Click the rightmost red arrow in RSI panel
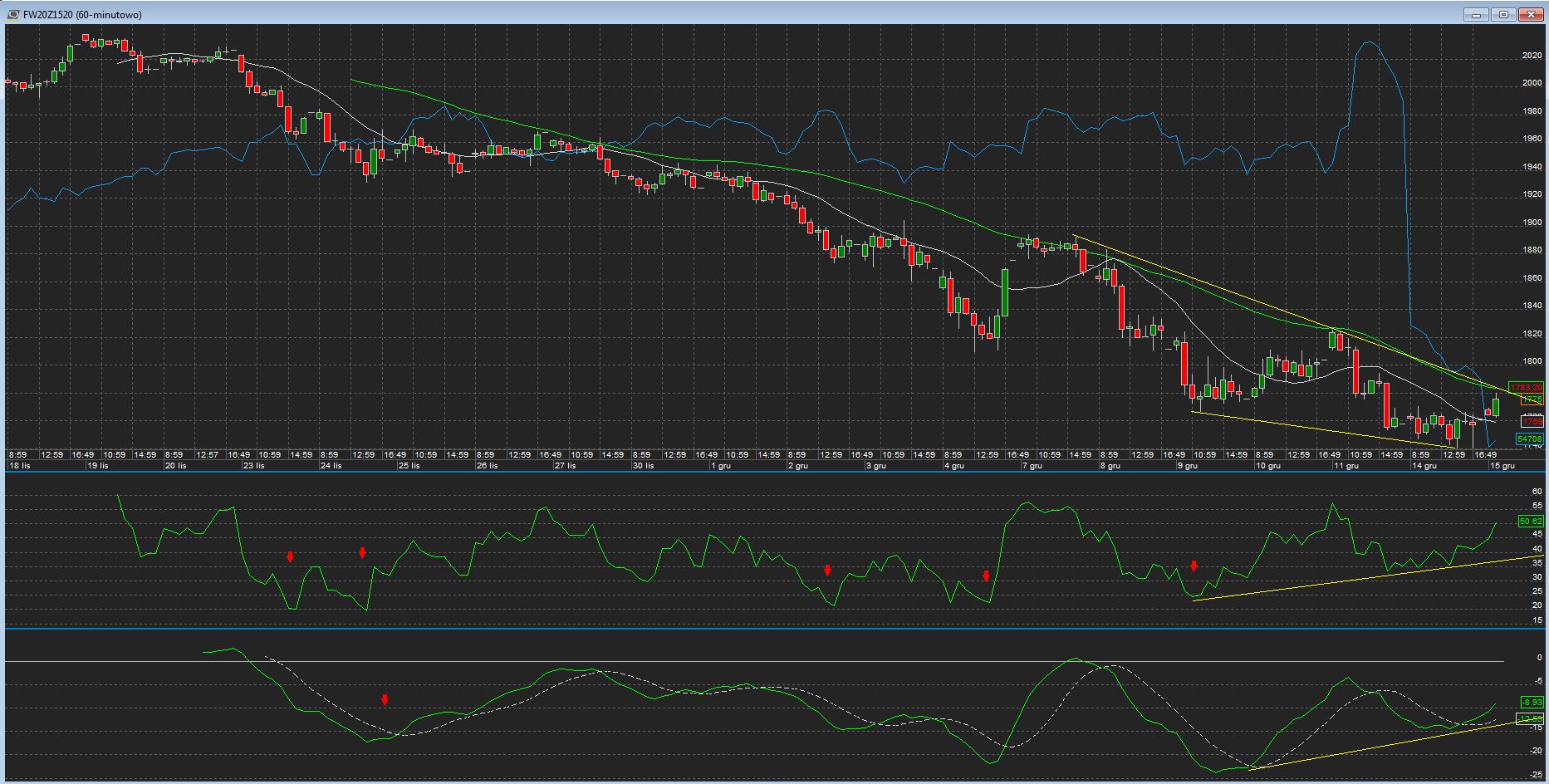1549x784 pixels. click(1194, 566)
